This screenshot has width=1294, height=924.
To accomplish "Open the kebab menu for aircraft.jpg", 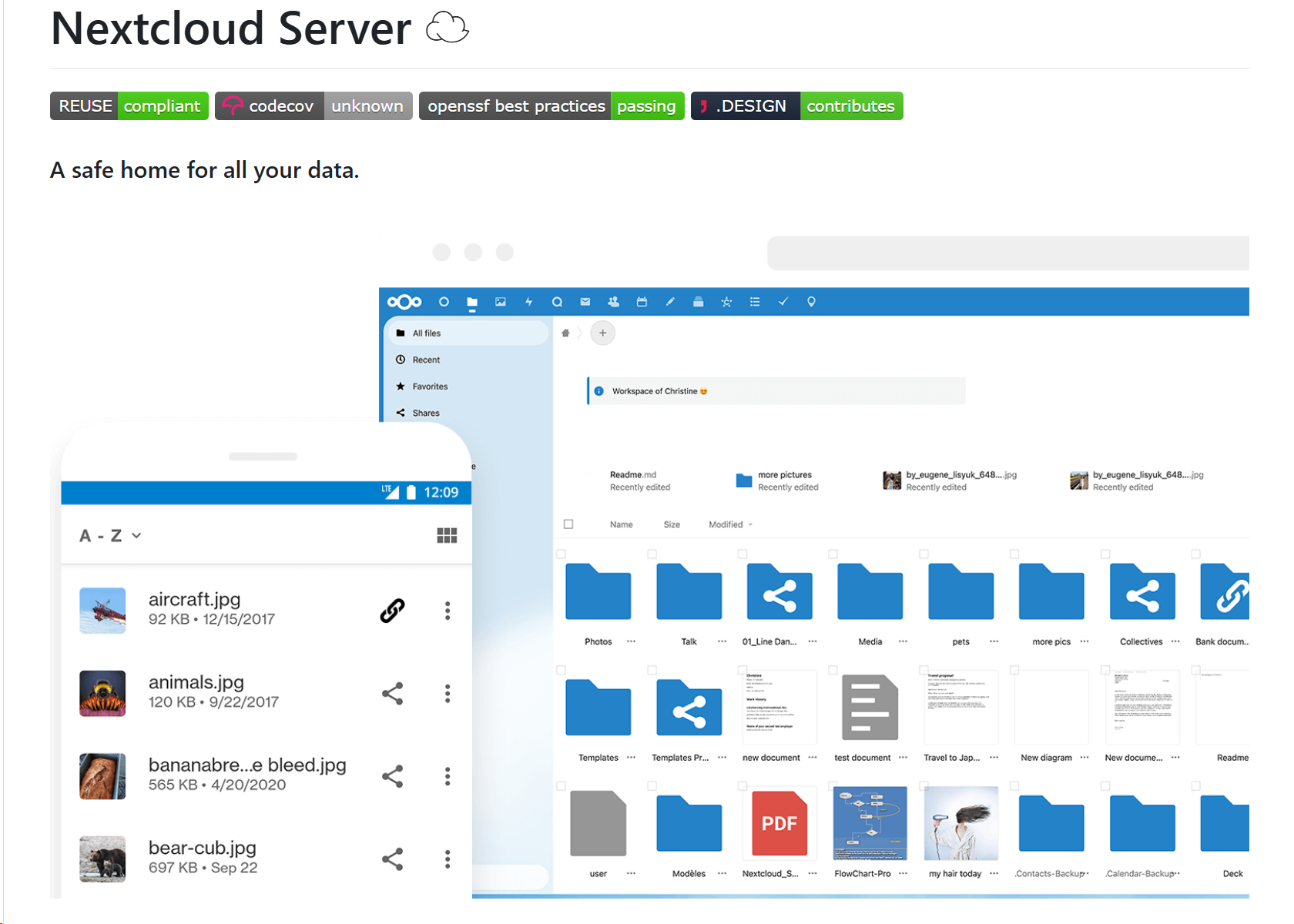I will [448, 611].
